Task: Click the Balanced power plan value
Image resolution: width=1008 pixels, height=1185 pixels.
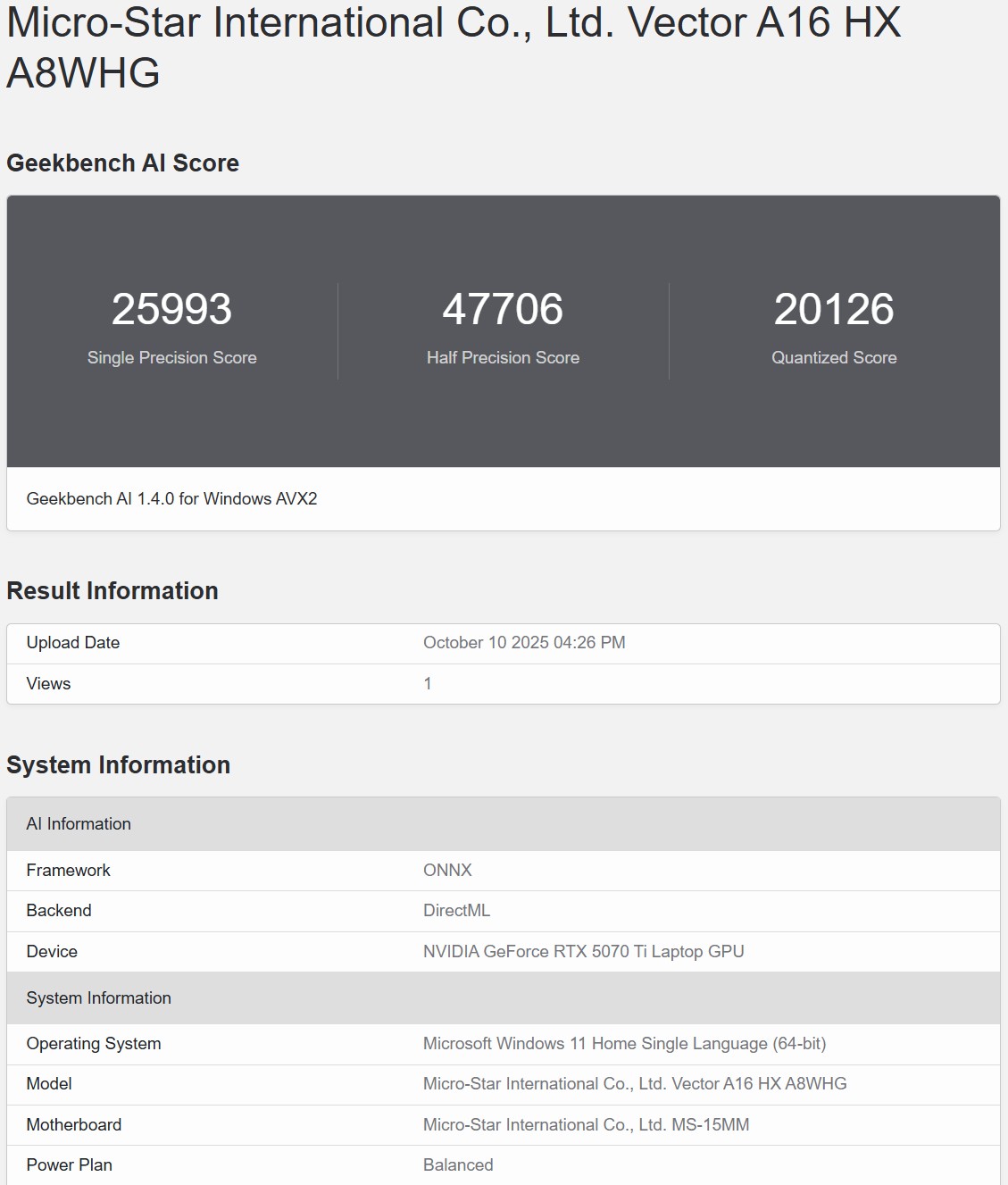Action: pos(458,1165)
